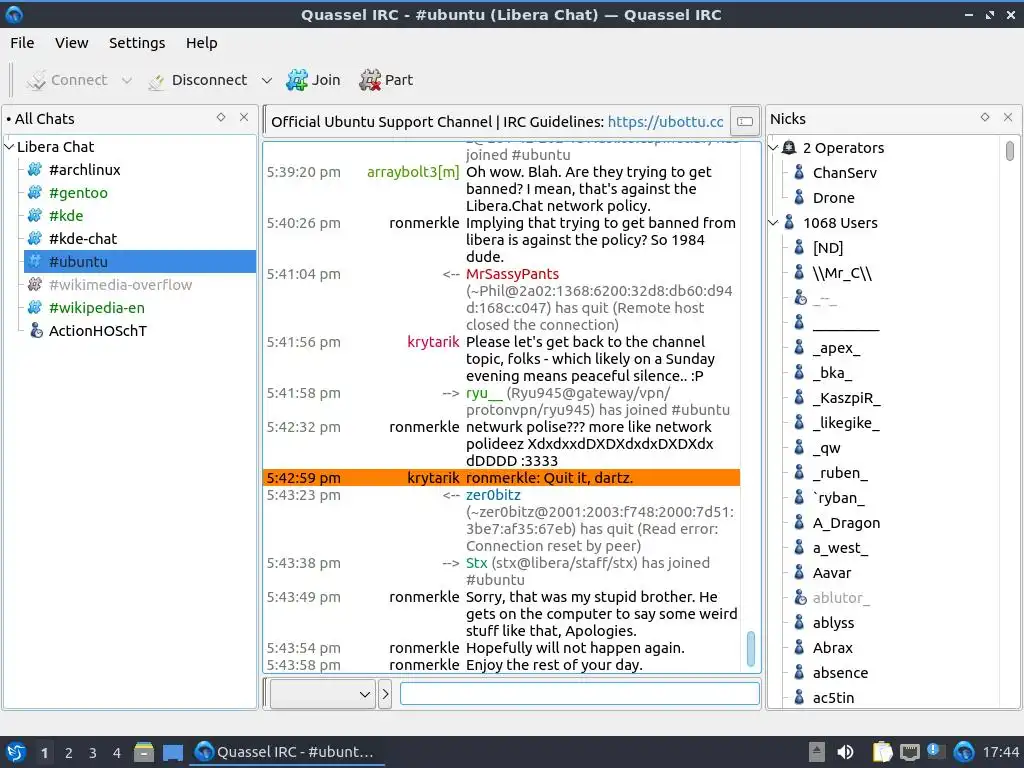Select the #ubuntu channel icon
This screenshot has width=1024, height=768.
(35, 262)
